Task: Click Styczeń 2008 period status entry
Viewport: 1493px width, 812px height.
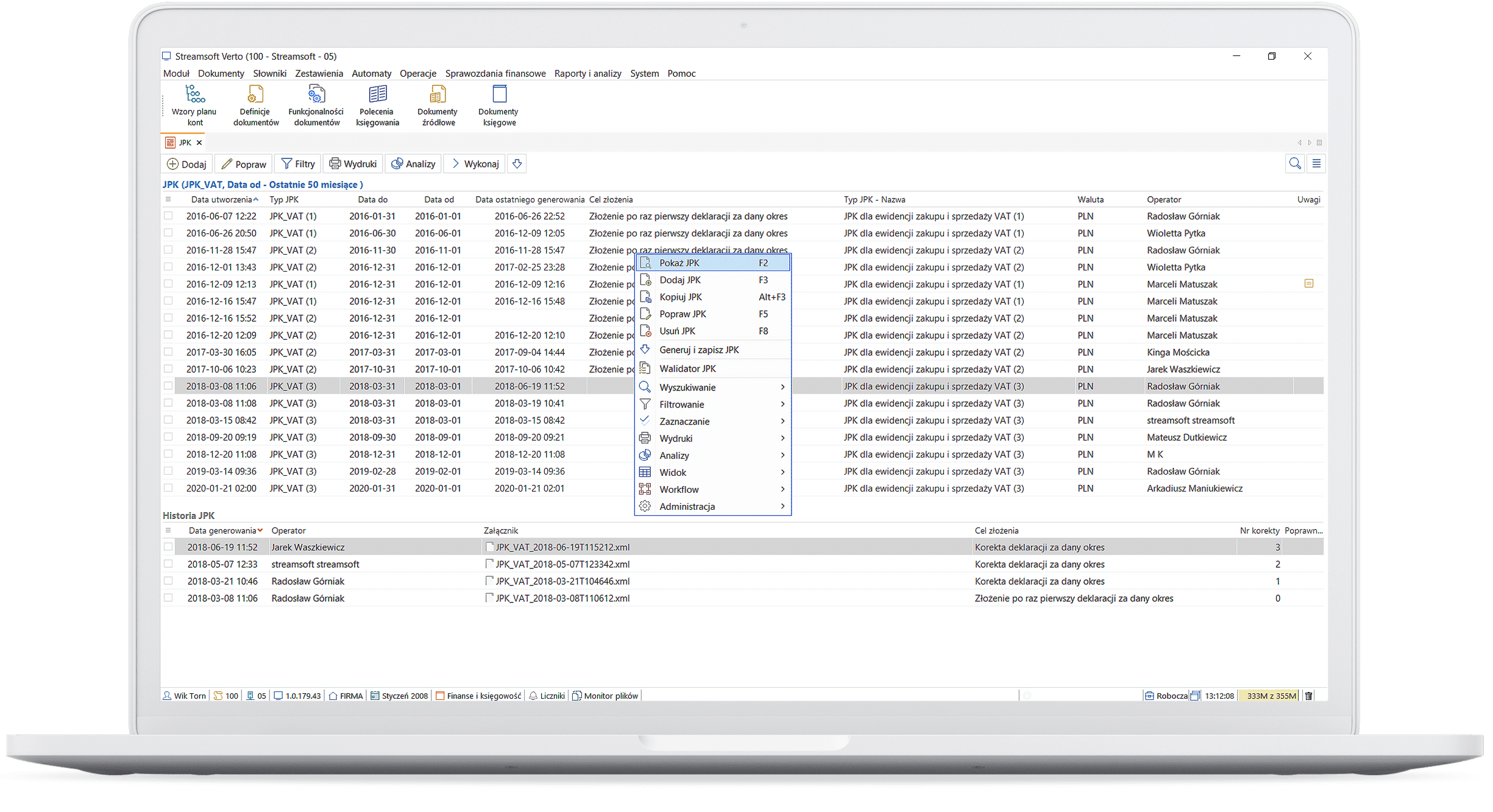Action: pos(399,696)
